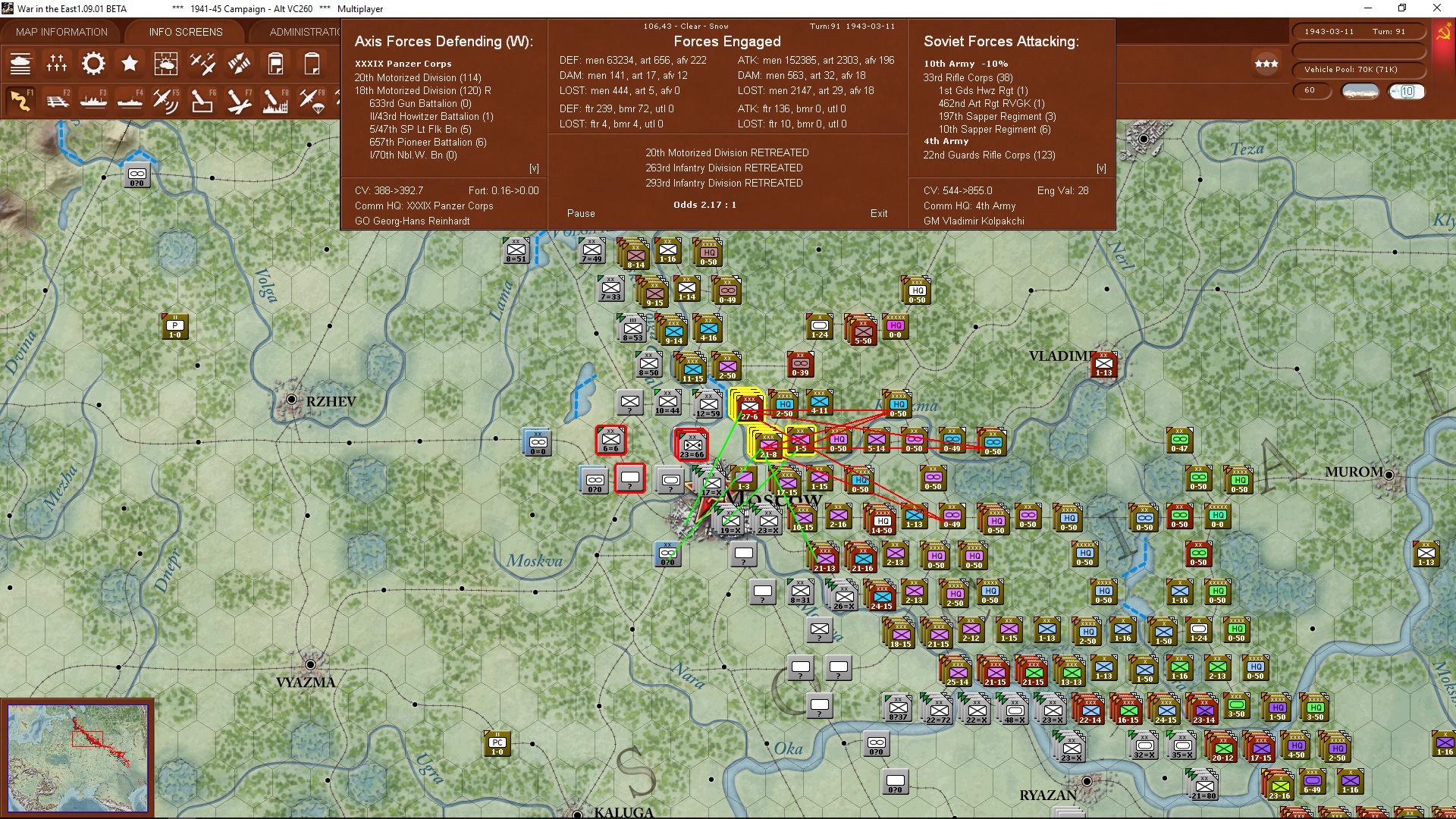Click the victory star icon

[130, 64]
